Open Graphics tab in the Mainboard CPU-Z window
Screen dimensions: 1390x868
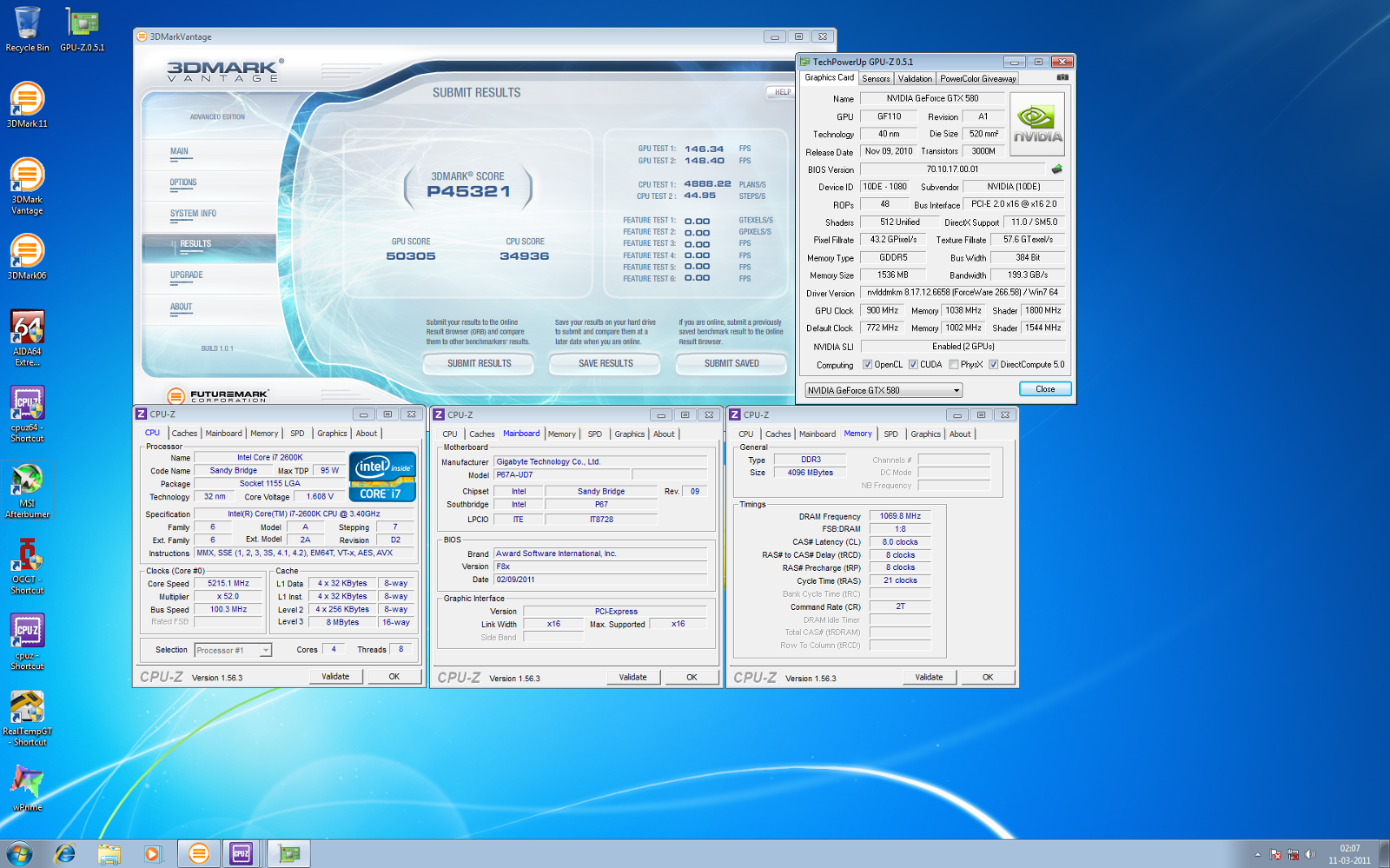coord(630,434)
